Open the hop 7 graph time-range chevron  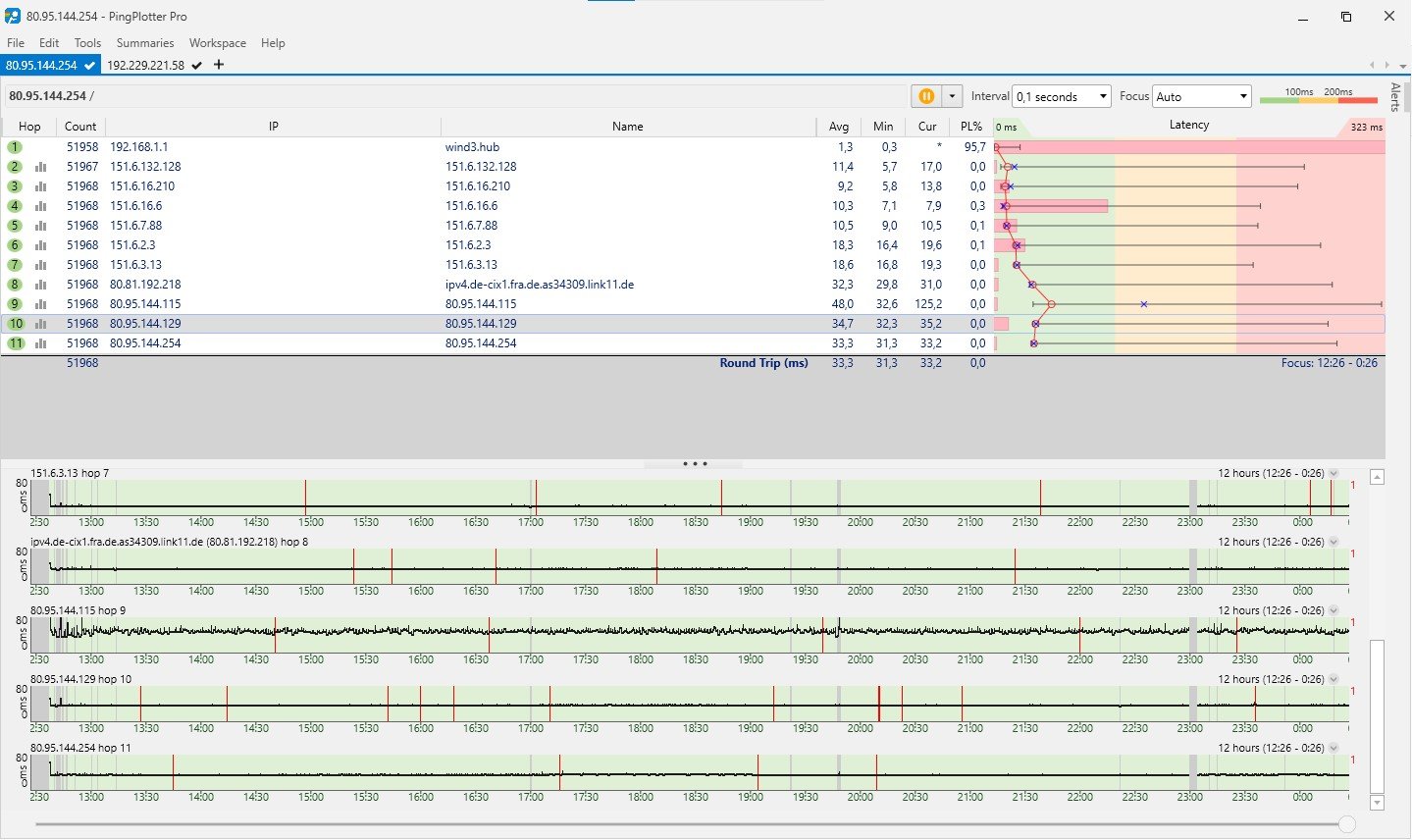pyautogui.click(x=1334, y=474)
